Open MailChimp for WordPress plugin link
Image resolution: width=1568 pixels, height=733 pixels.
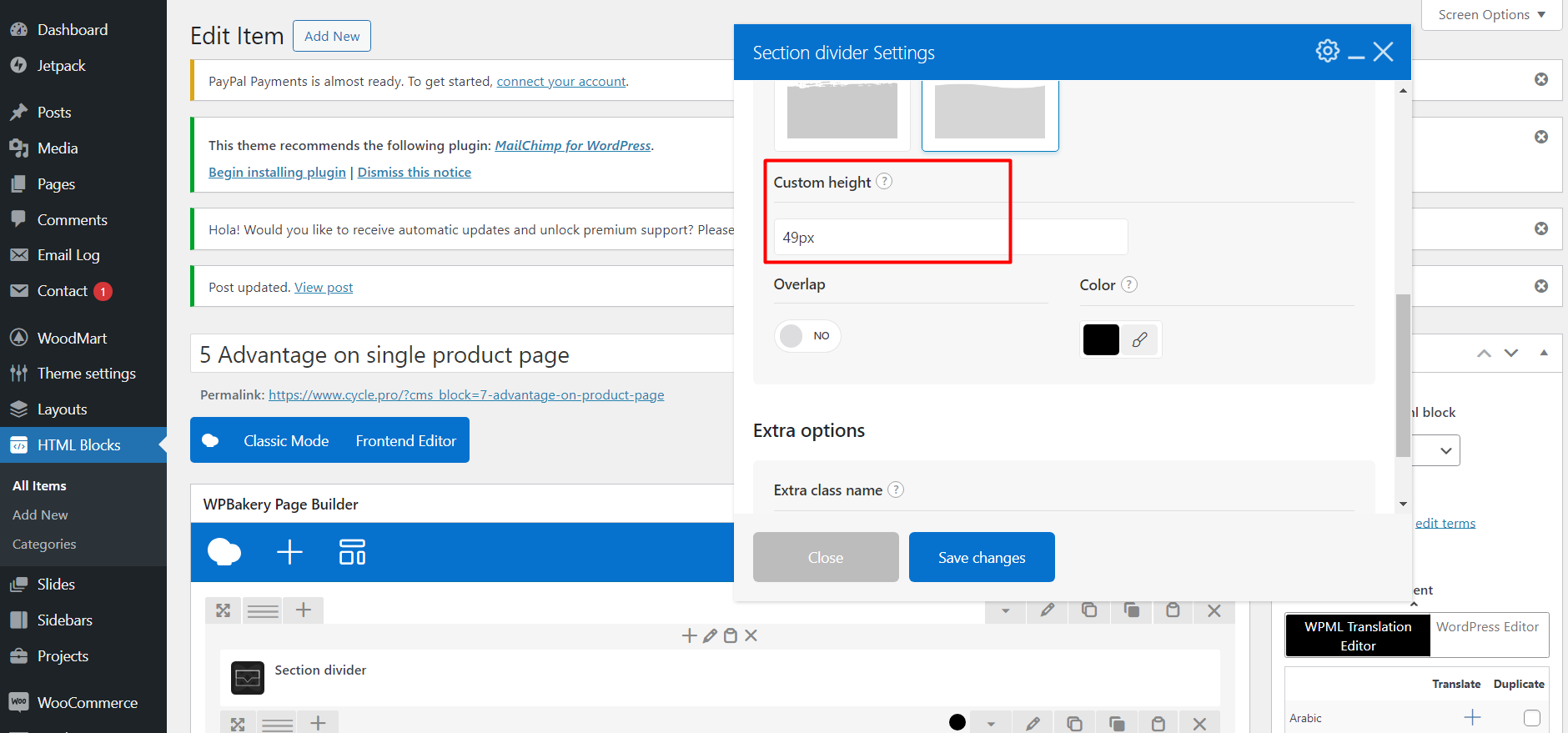tap(573, 145)
